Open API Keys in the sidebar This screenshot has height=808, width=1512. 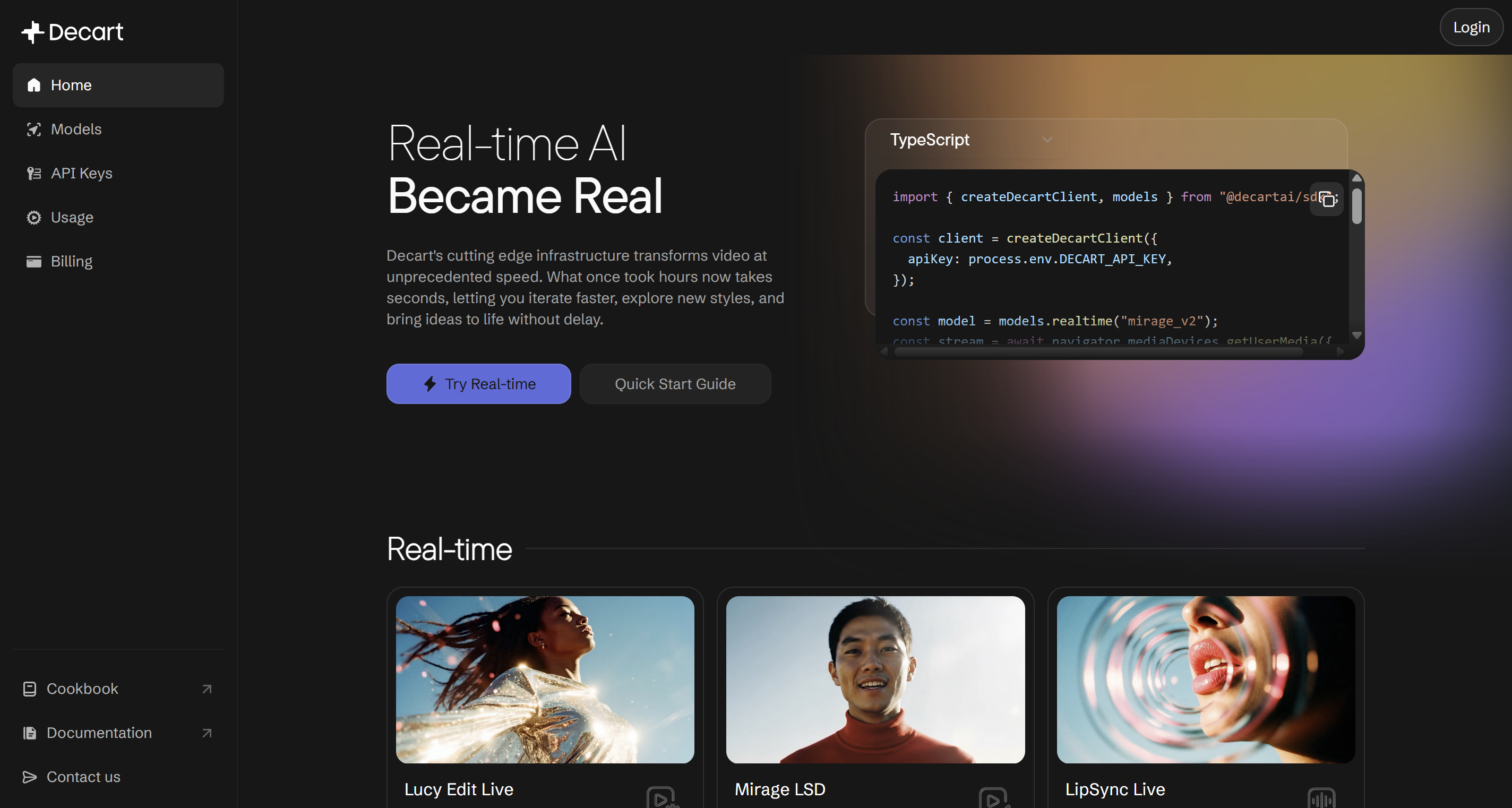pyautogui.click(x=118, y=173)
